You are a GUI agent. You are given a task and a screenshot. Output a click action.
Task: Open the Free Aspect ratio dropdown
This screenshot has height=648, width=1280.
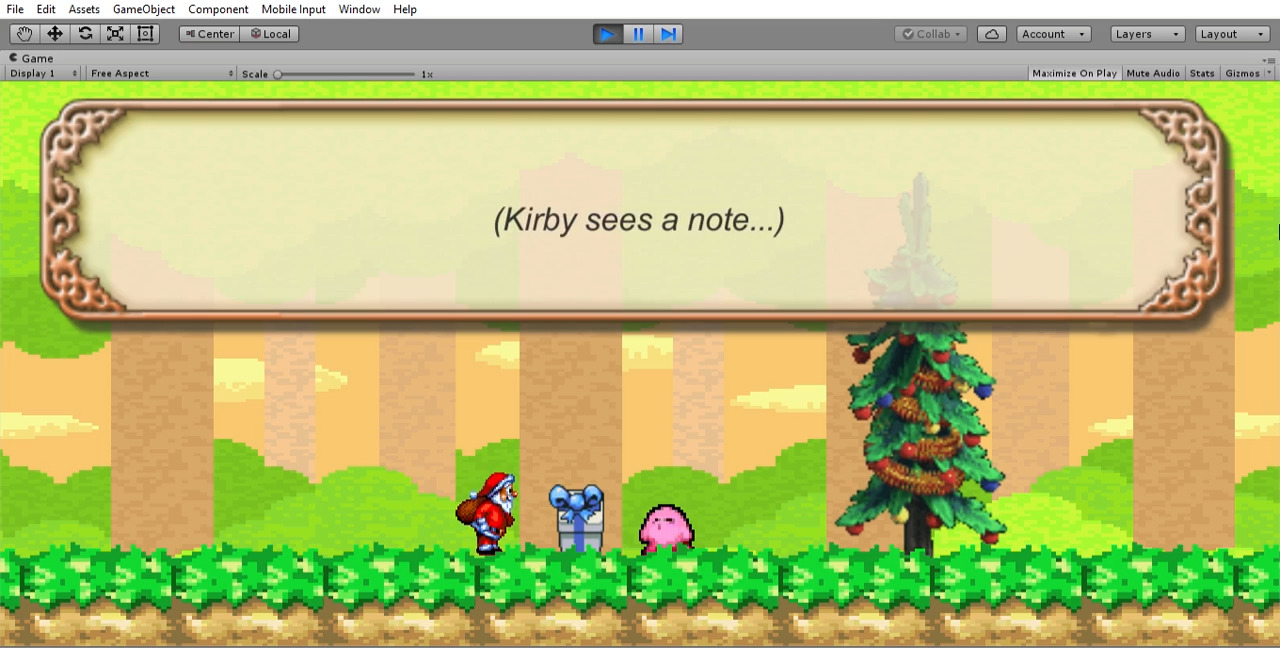[160, 72]
